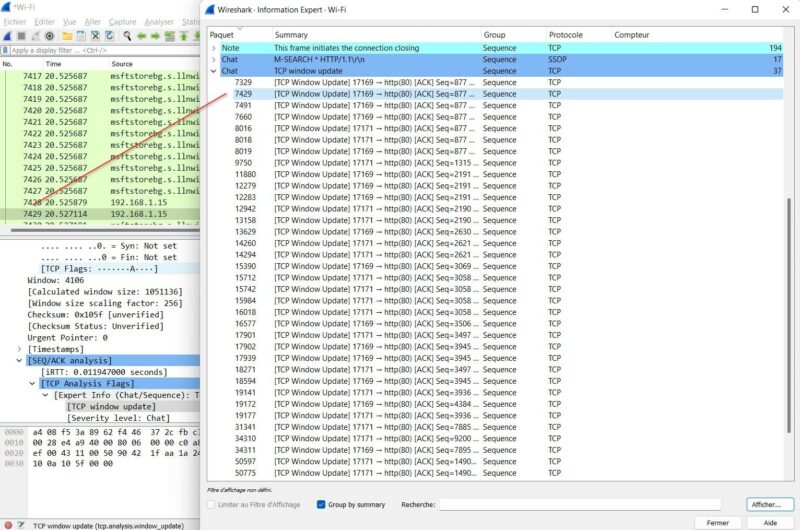Image resolution: width=800 pixels, height=530 pixels.
Task: Select packet 7417 in main packet list
Action: (x=100, y=76)
